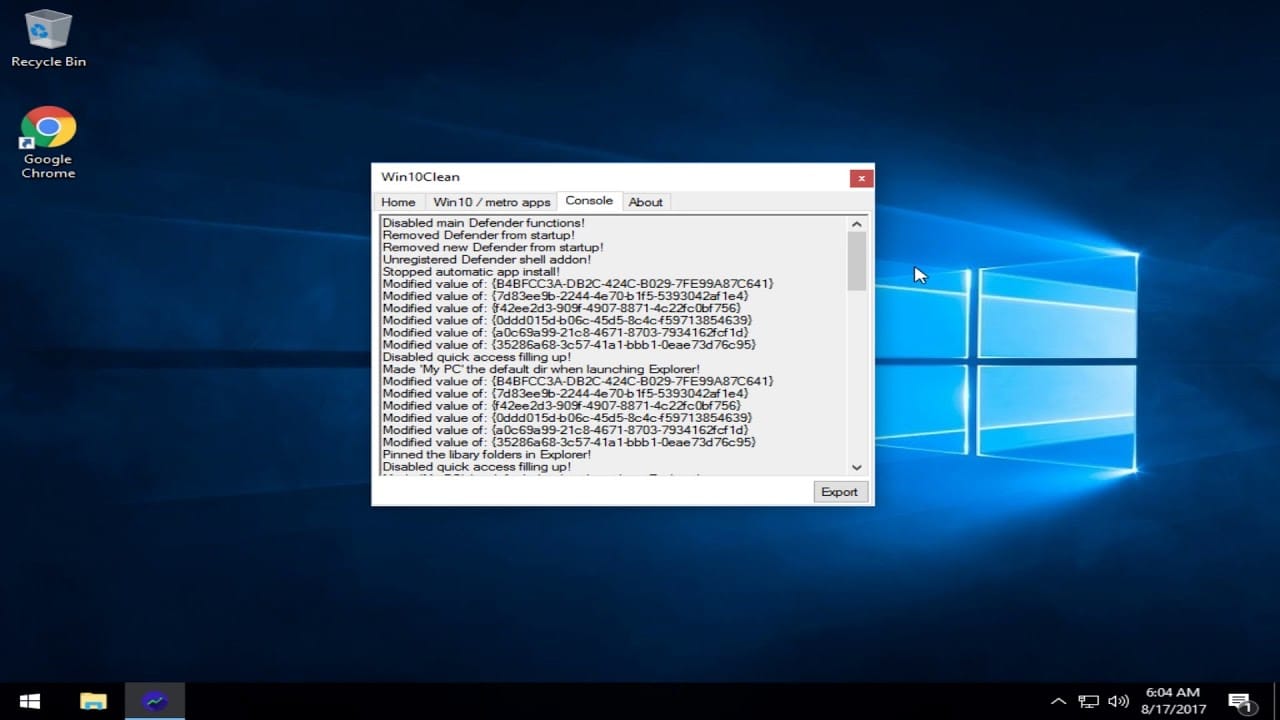Select the Win10Clean taskbar icon

pos(155,701)
